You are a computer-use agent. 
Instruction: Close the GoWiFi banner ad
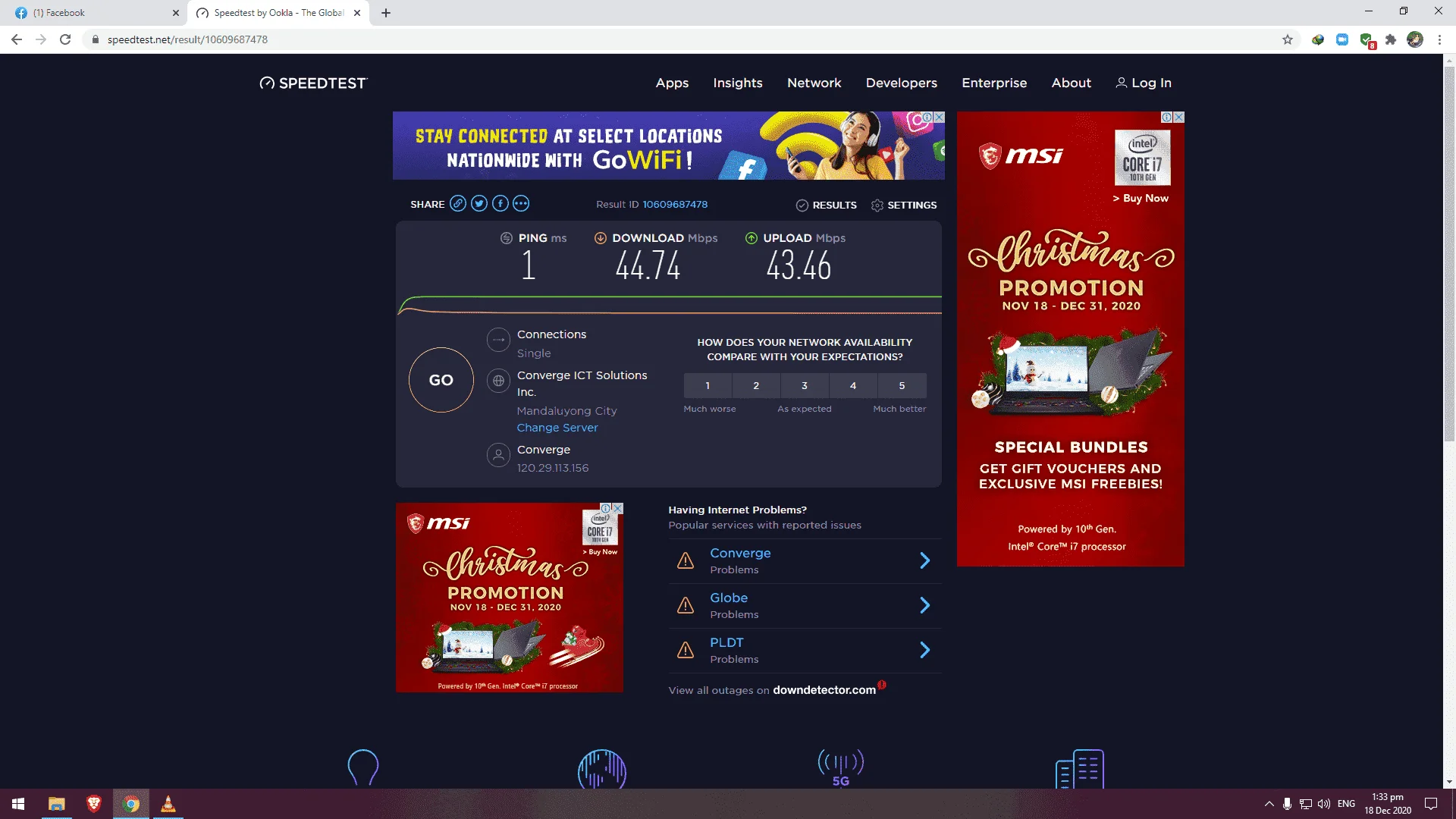939,118
